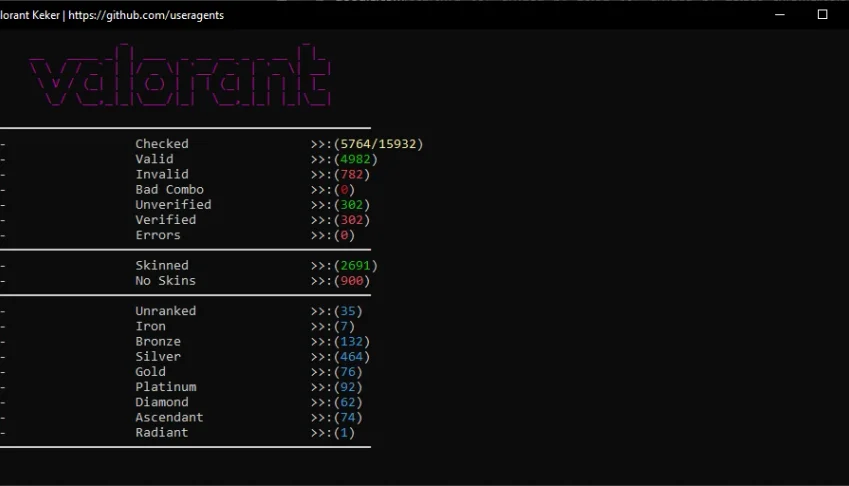Select the 'Iron' rank label

151,326
